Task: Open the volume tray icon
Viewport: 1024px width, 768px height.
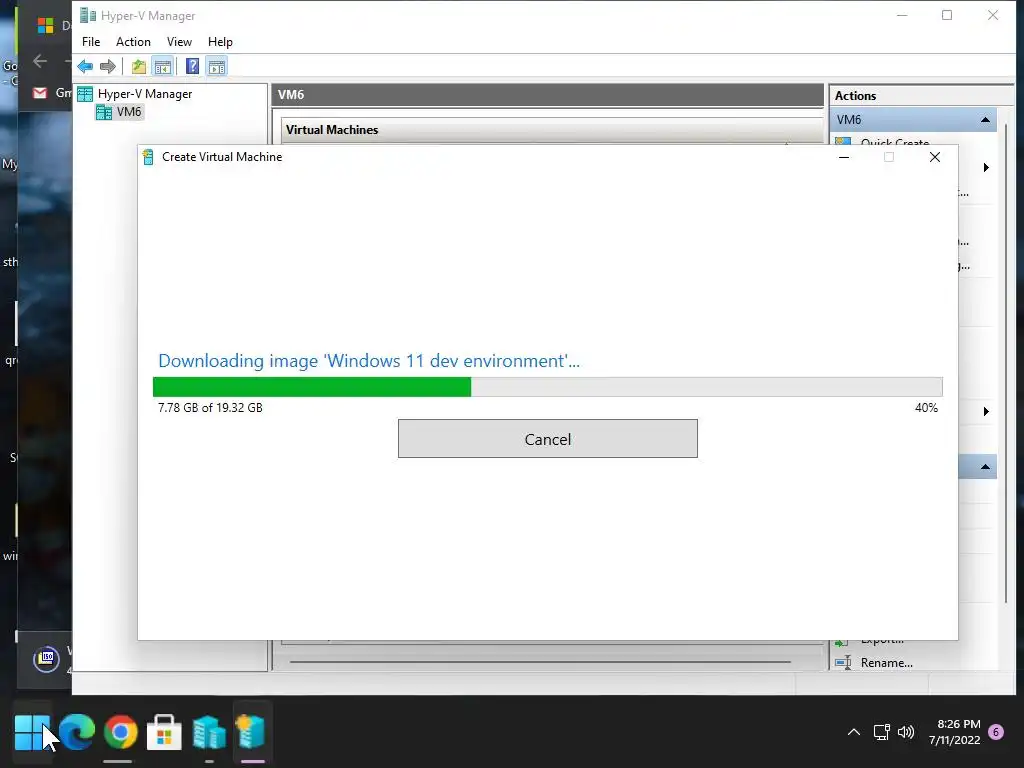Action: pos(906,732)
